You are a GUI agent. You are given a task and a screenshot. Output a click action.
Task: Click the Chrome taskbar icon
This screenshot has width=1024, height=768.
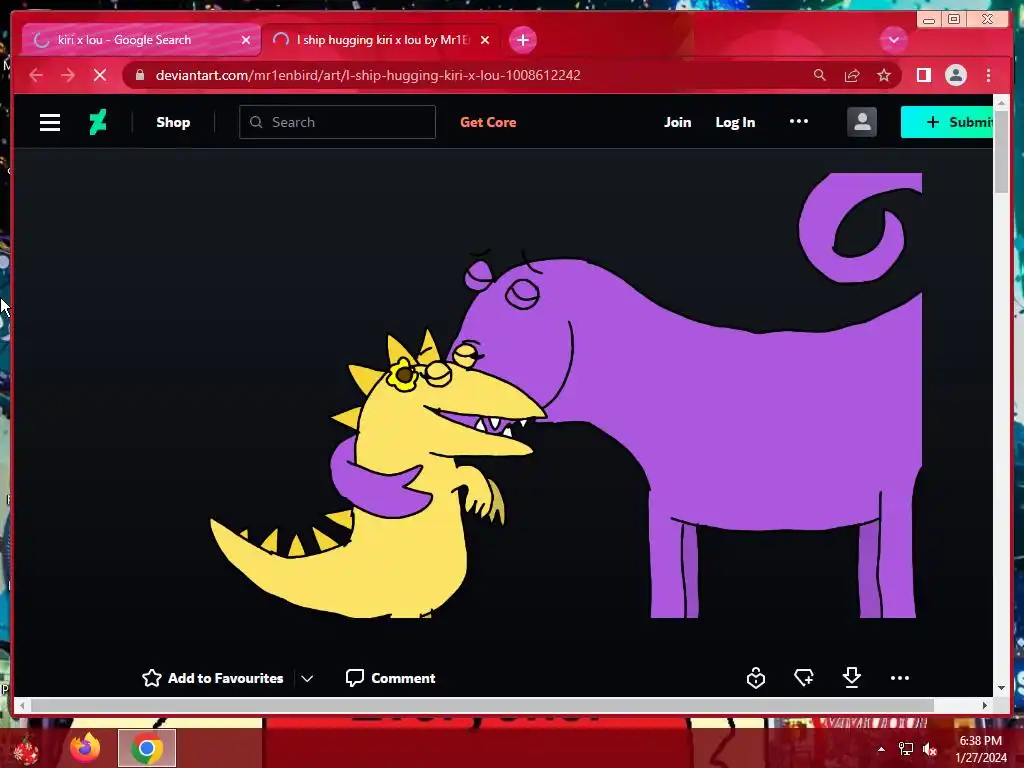click(x=147, y=748)
